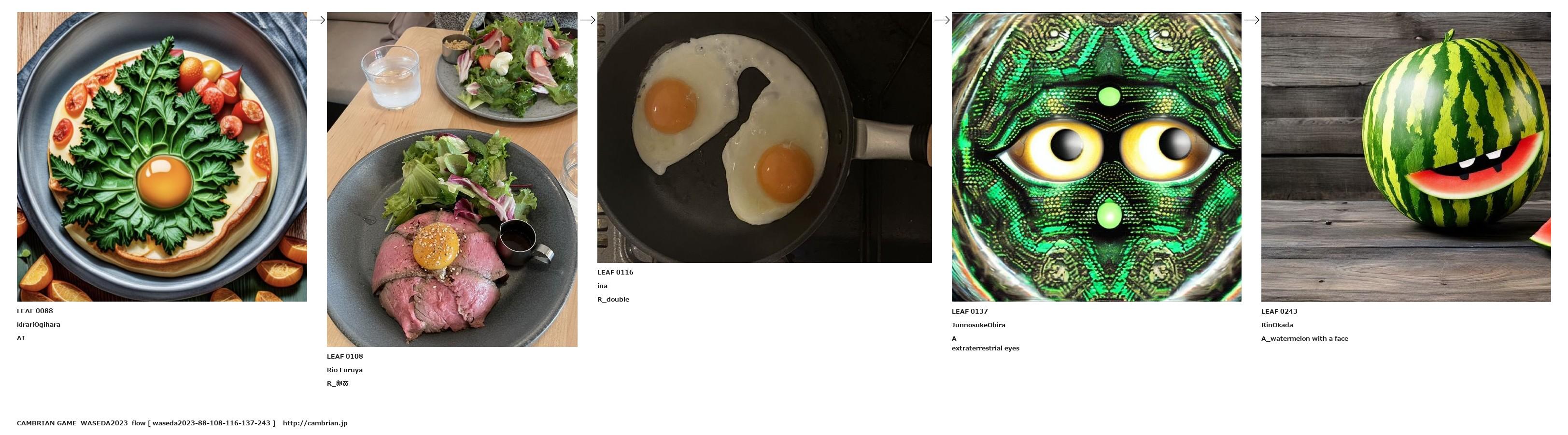Viewport: 1568px width, 435px height.
Task: Select the LEAF 0108 label
Action: (x=344, y=356)
